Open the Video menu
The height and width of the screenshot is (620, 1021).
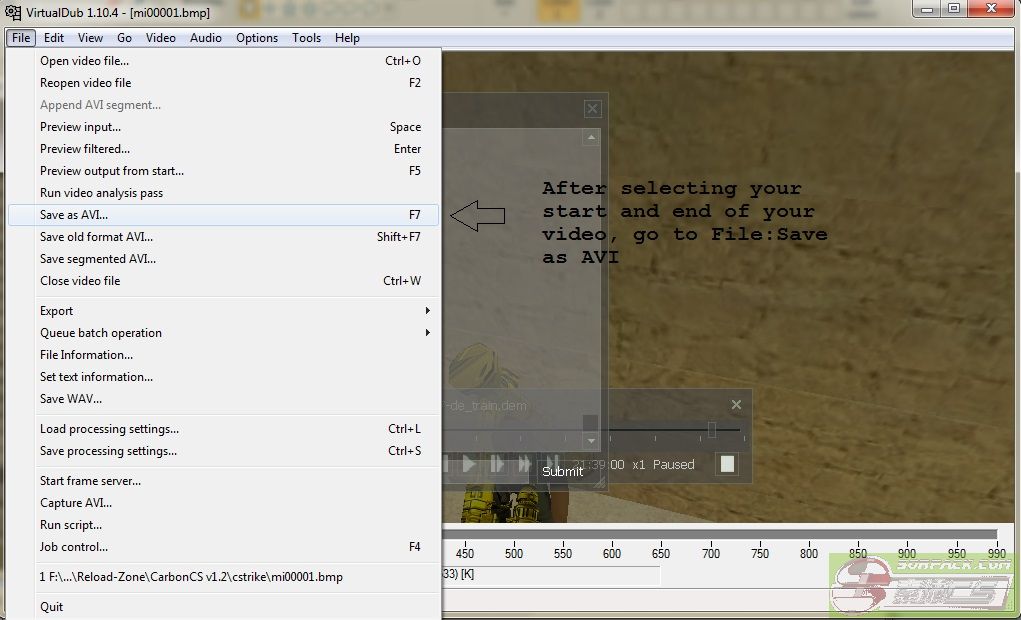160,38
